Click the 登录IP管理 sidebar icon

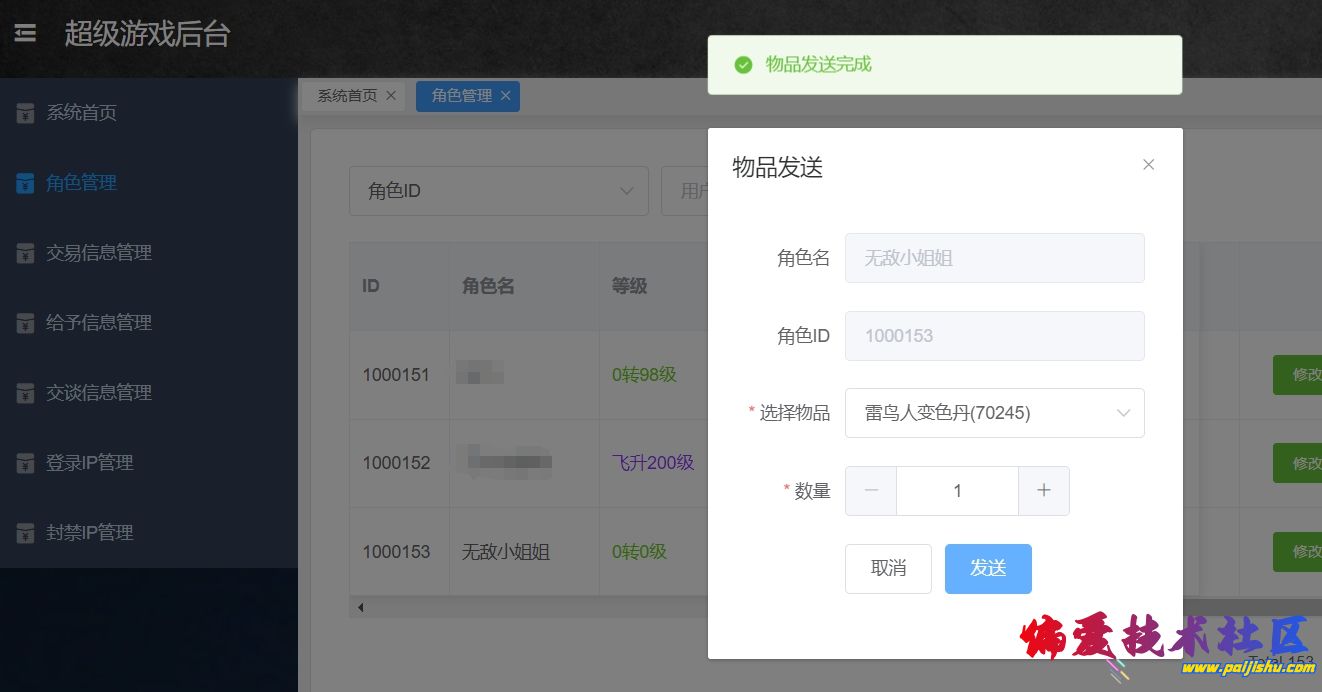click(24, 462)
